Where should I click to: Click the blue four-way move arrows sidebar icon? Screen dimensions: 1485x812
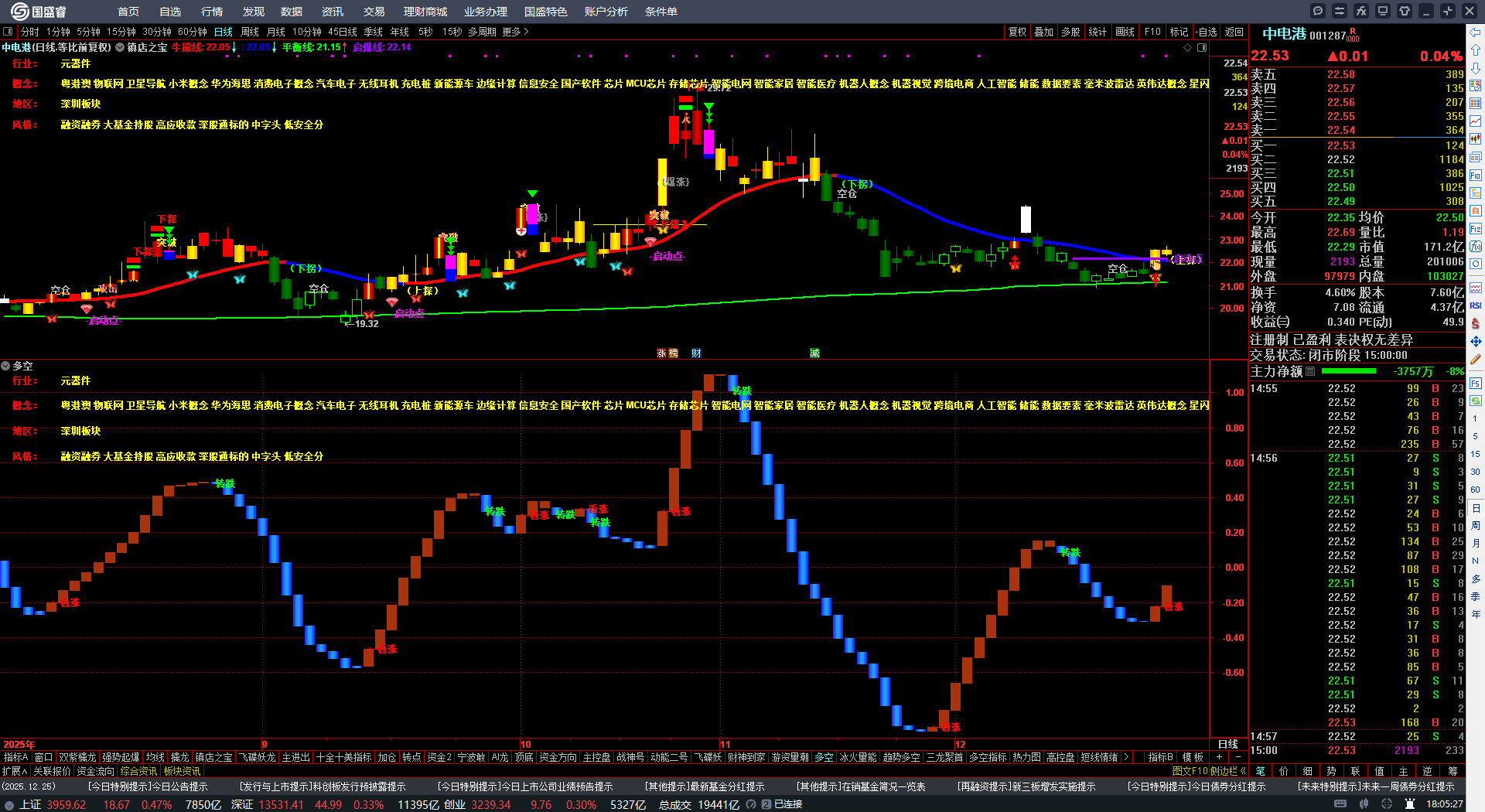click(1476, 341)
